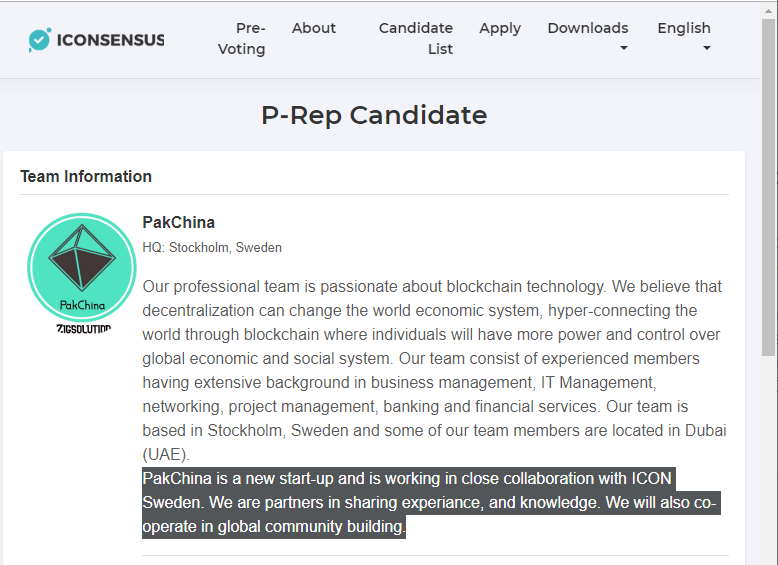This screenshot has height=565, width=778.
Task: Click the team description paragraph about blockchain
Action: (434, 370)
